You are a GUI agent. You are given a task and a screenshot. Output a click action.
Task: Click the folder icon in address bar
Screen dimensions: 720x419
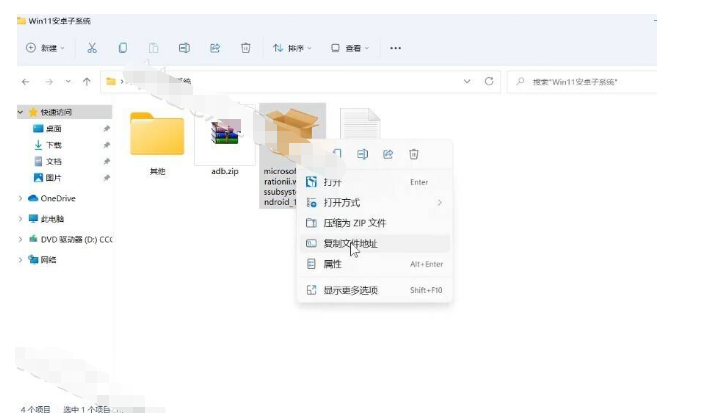point(111,81)
